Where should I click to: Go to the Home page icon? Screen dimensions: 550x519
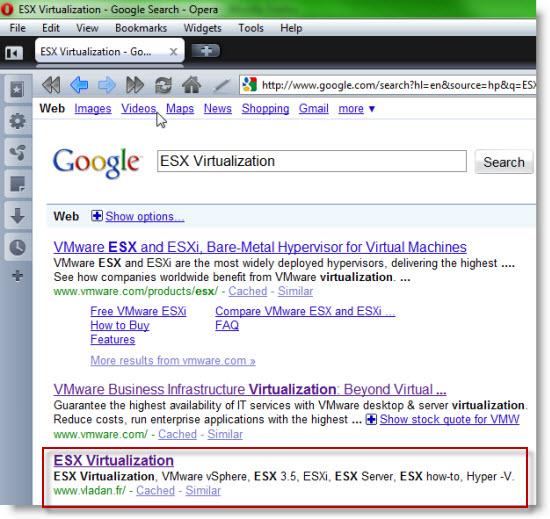(191, 85)
